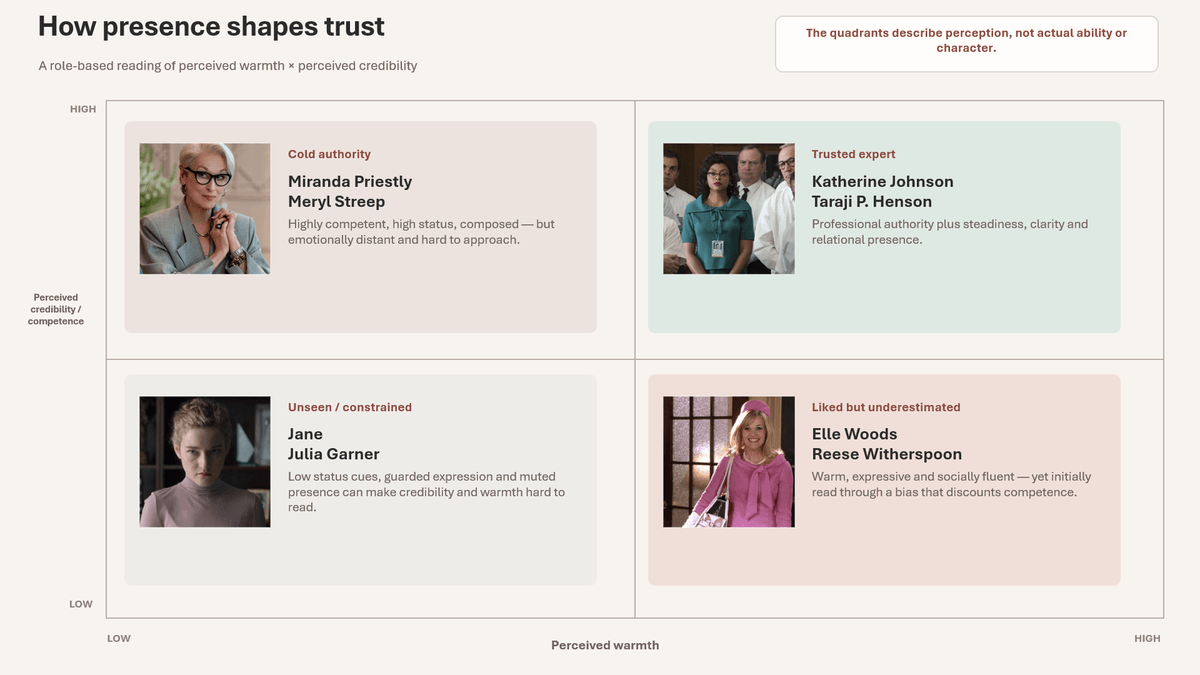Click the 'Reese Witherspoon' name text
1200x675 pixels.
887,454
